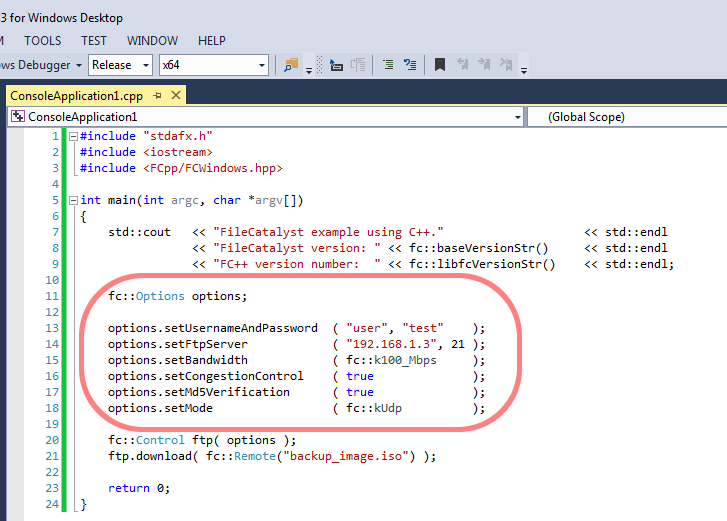Go to next bookmark icon
The image size is (727, 521).
tap(486, 65)
